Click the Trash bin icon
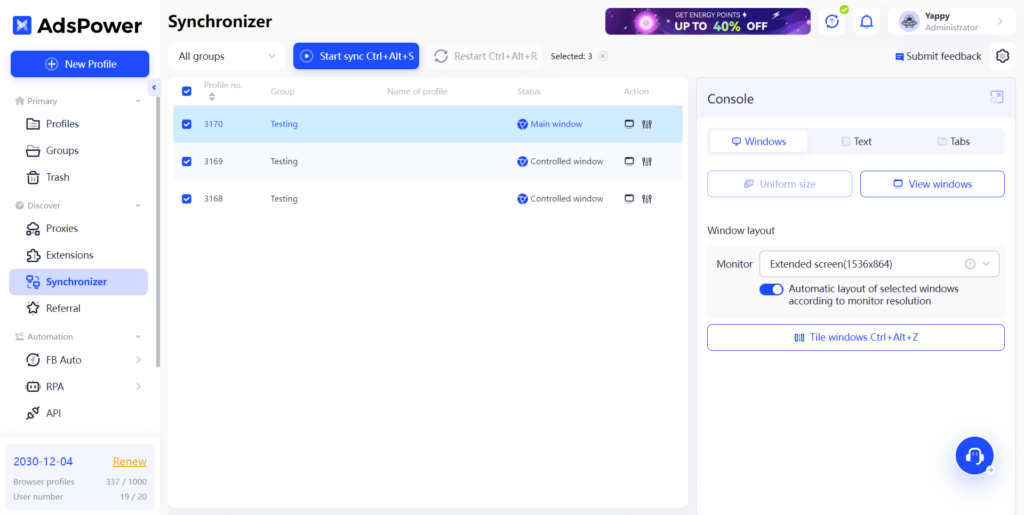1024x515 pixels. click(33, 178)
